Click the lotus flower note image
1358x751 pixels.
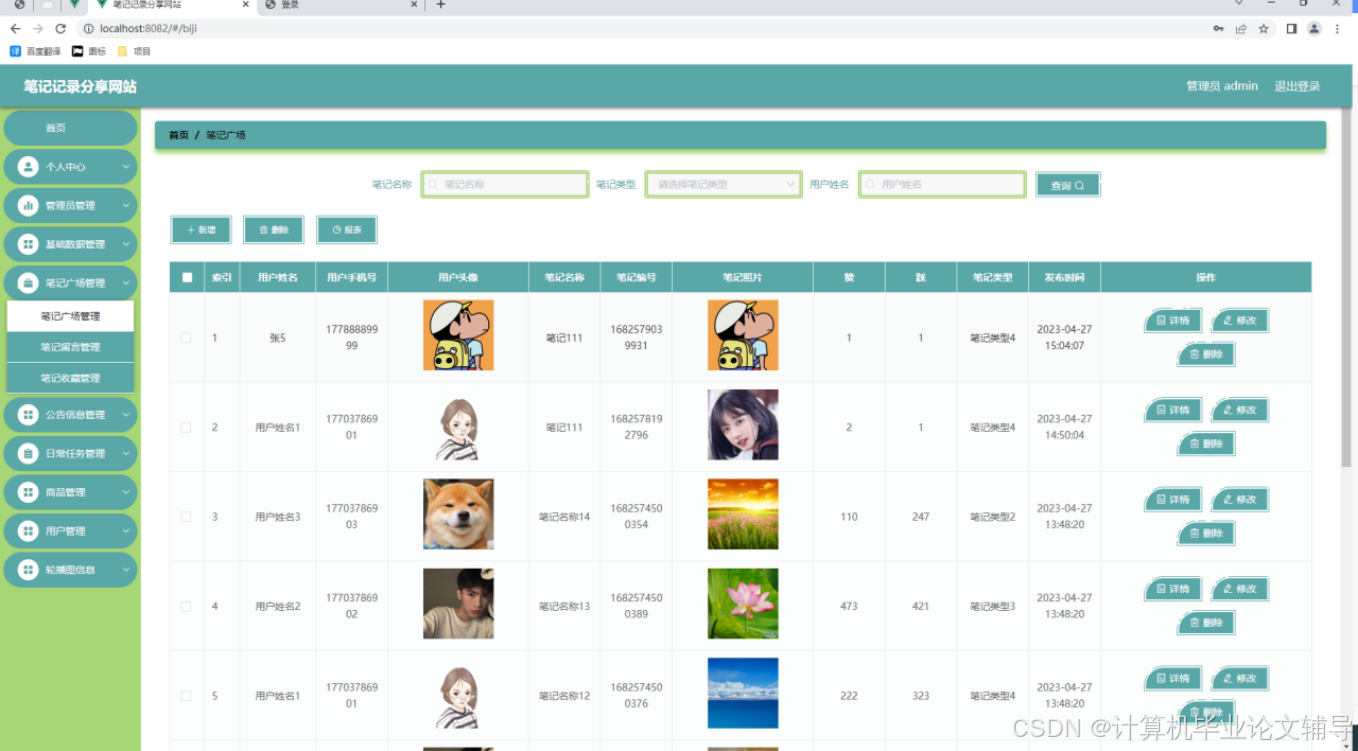pos(743,604)
